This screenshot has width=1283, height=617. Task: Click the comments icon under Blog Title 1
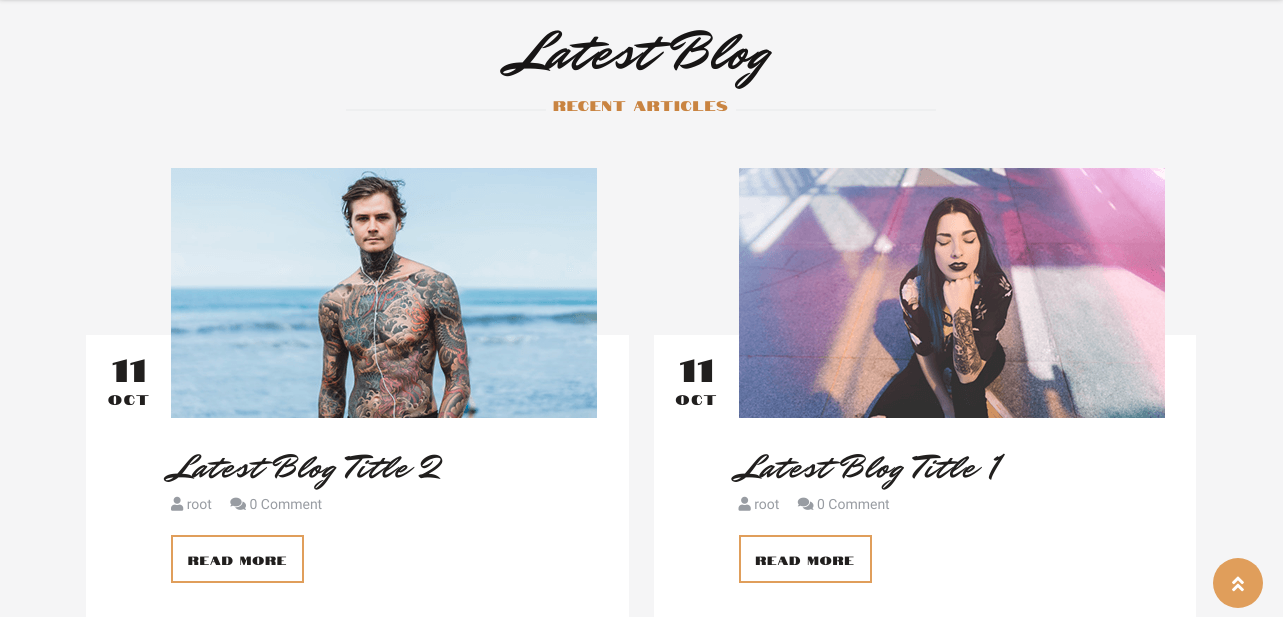pyautogui.click(x=806, y=504)
